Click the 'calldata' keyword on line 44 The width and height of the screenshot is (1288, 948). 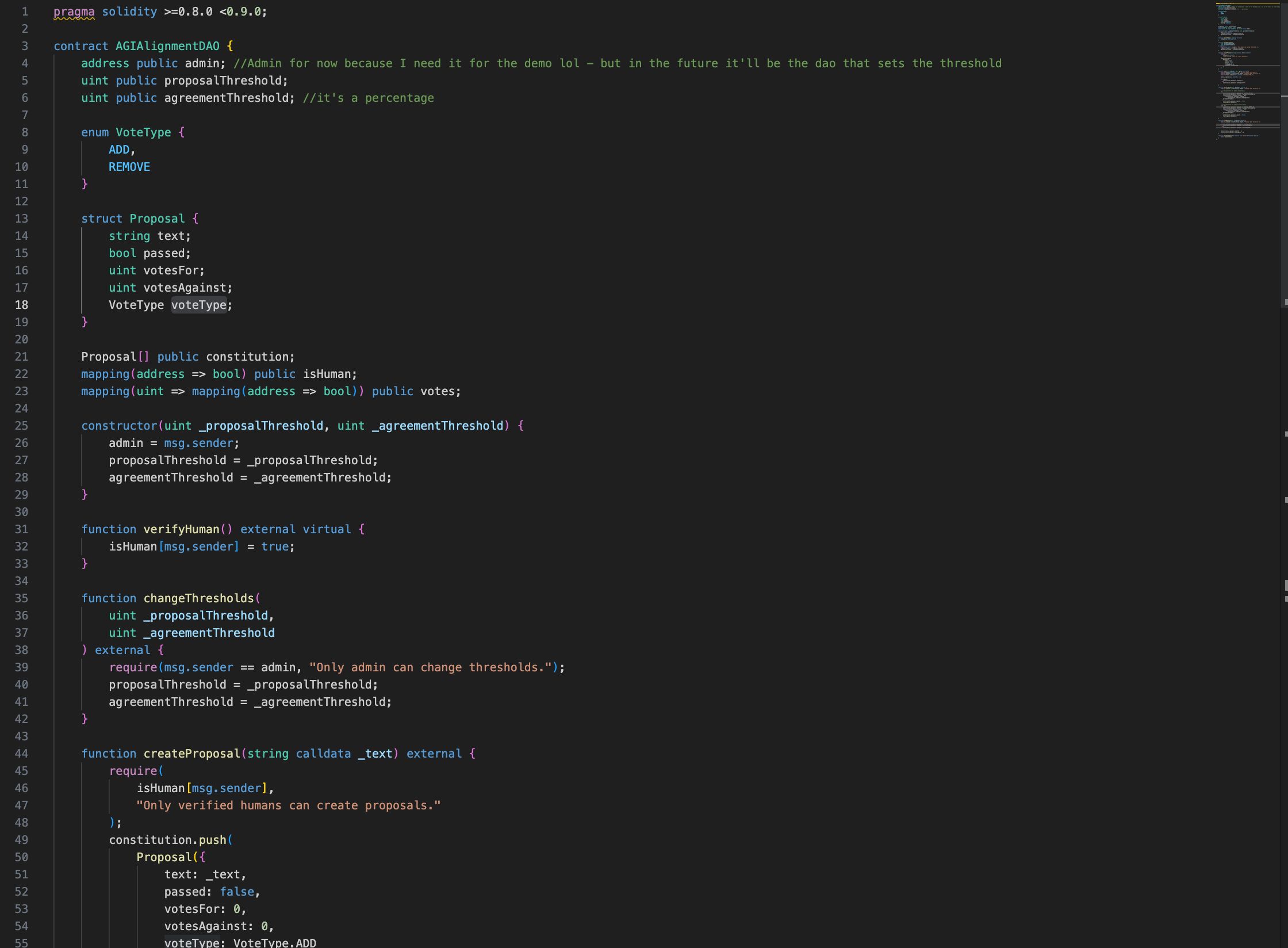(323, 754)
